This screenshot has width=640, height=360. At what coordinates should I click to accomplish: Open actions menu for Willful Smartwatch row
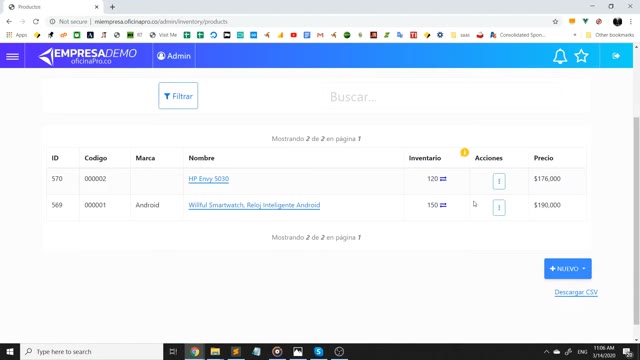tap(499, 207)
